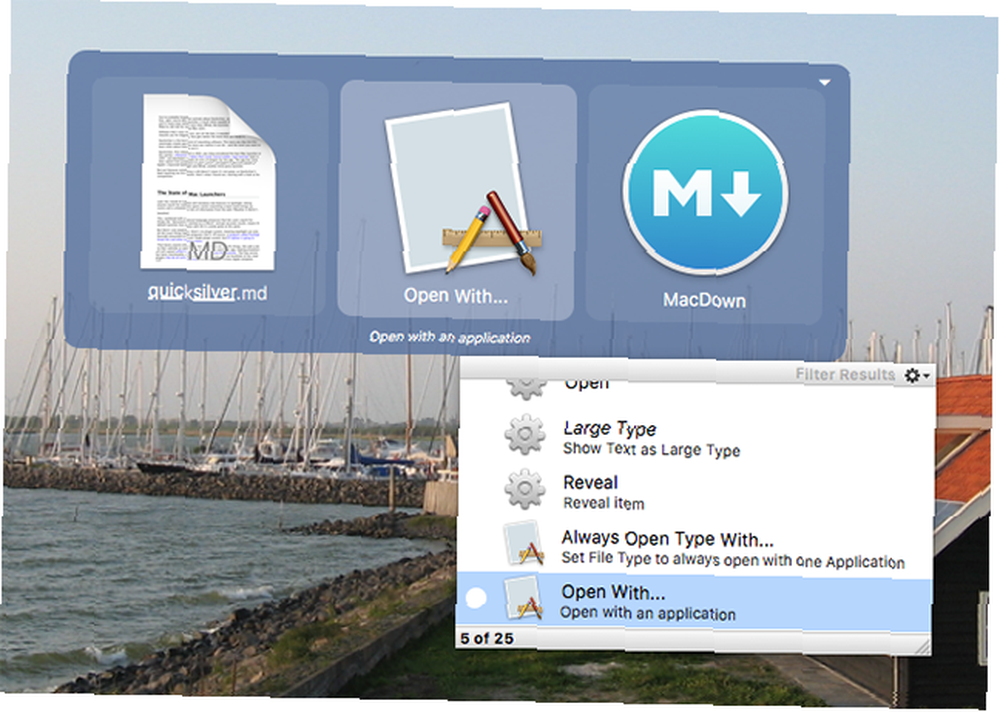Choose the MacDown application icon

tap(705, 193)
